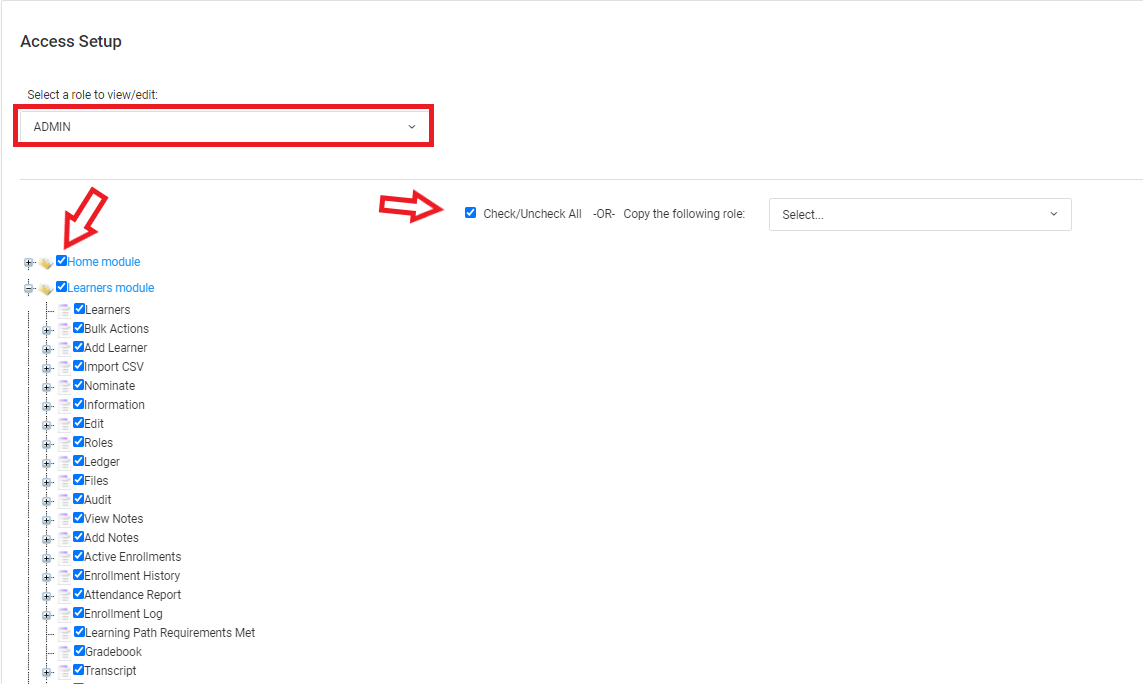Uncheck the Attendance Report checkbox
This screenshot has height=684, width=1143.
pyautogui.click(x=79, y=594)
